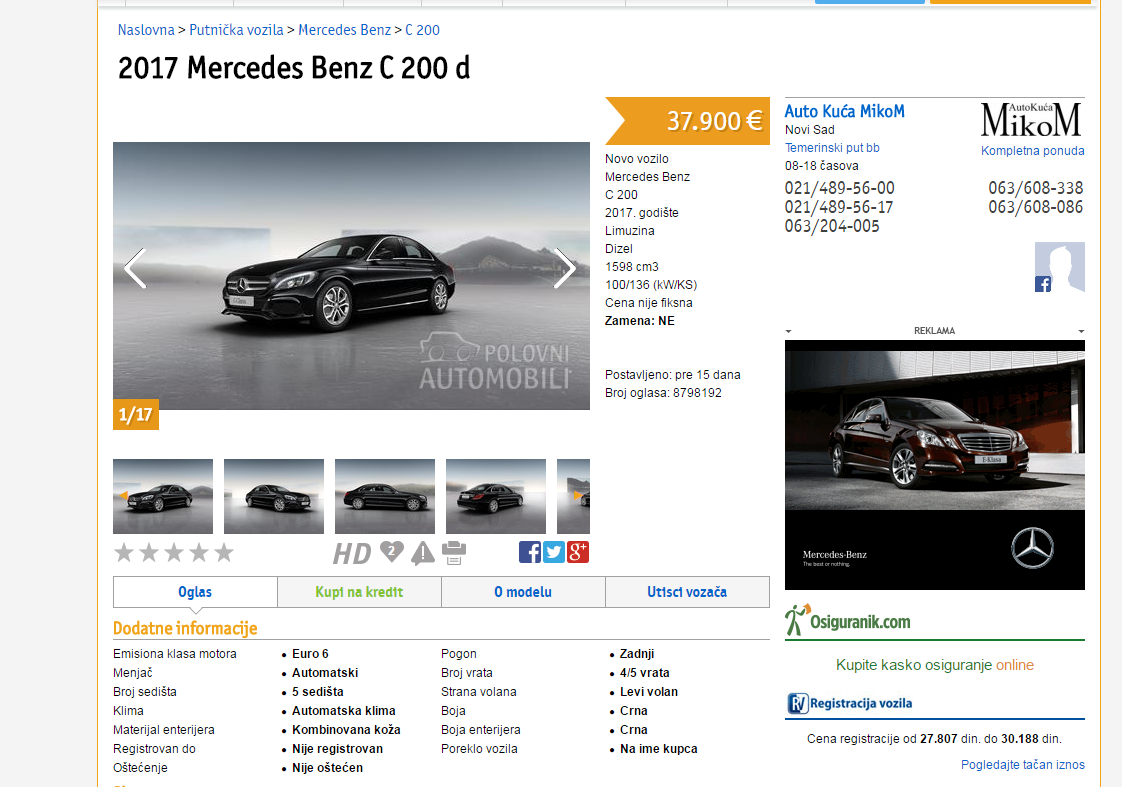
Task: Share listing on Google Plus
Action: pyautogui.click(x=578, y=552)
